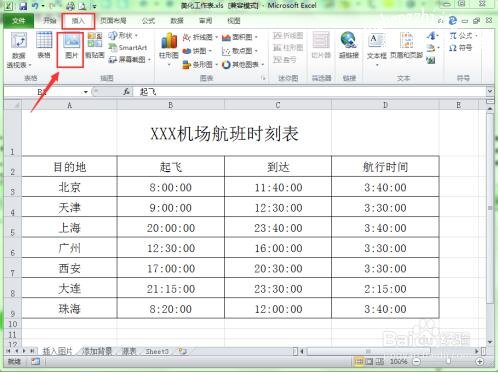The height and width of the screenshot is (373, 498).
Task: Click the insert new worksheet tab icon
Action: 183,351
